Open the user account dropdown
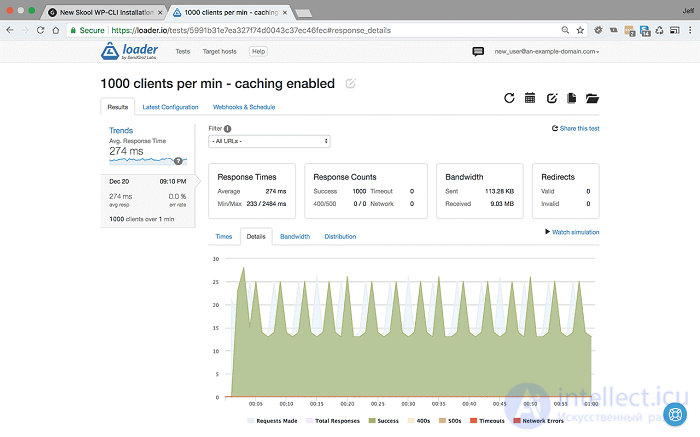This screenshot has width=700, height=437. 546,51
